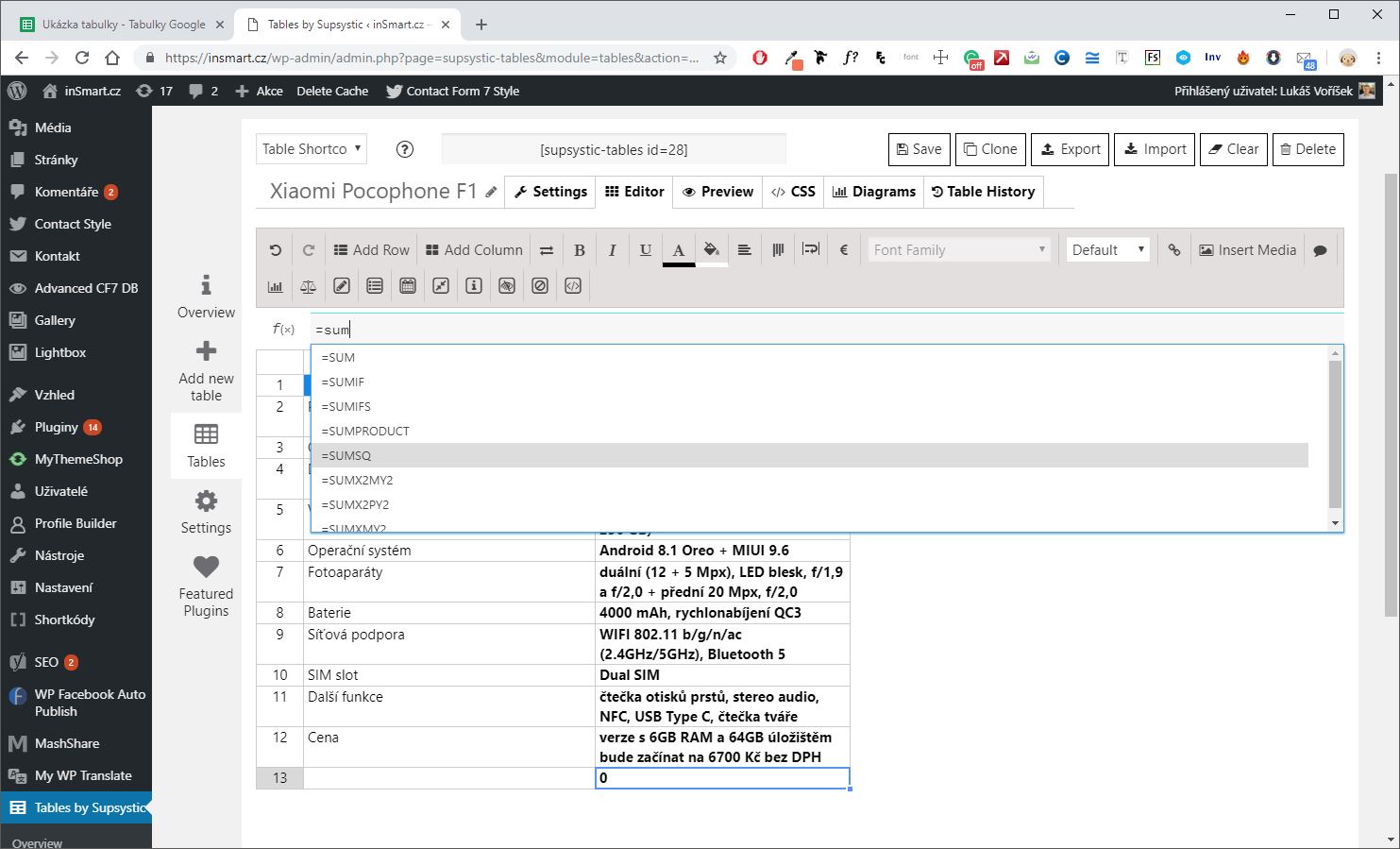Open the text alignment options
The image size is (1400, 849).
(x=745, y=250)
